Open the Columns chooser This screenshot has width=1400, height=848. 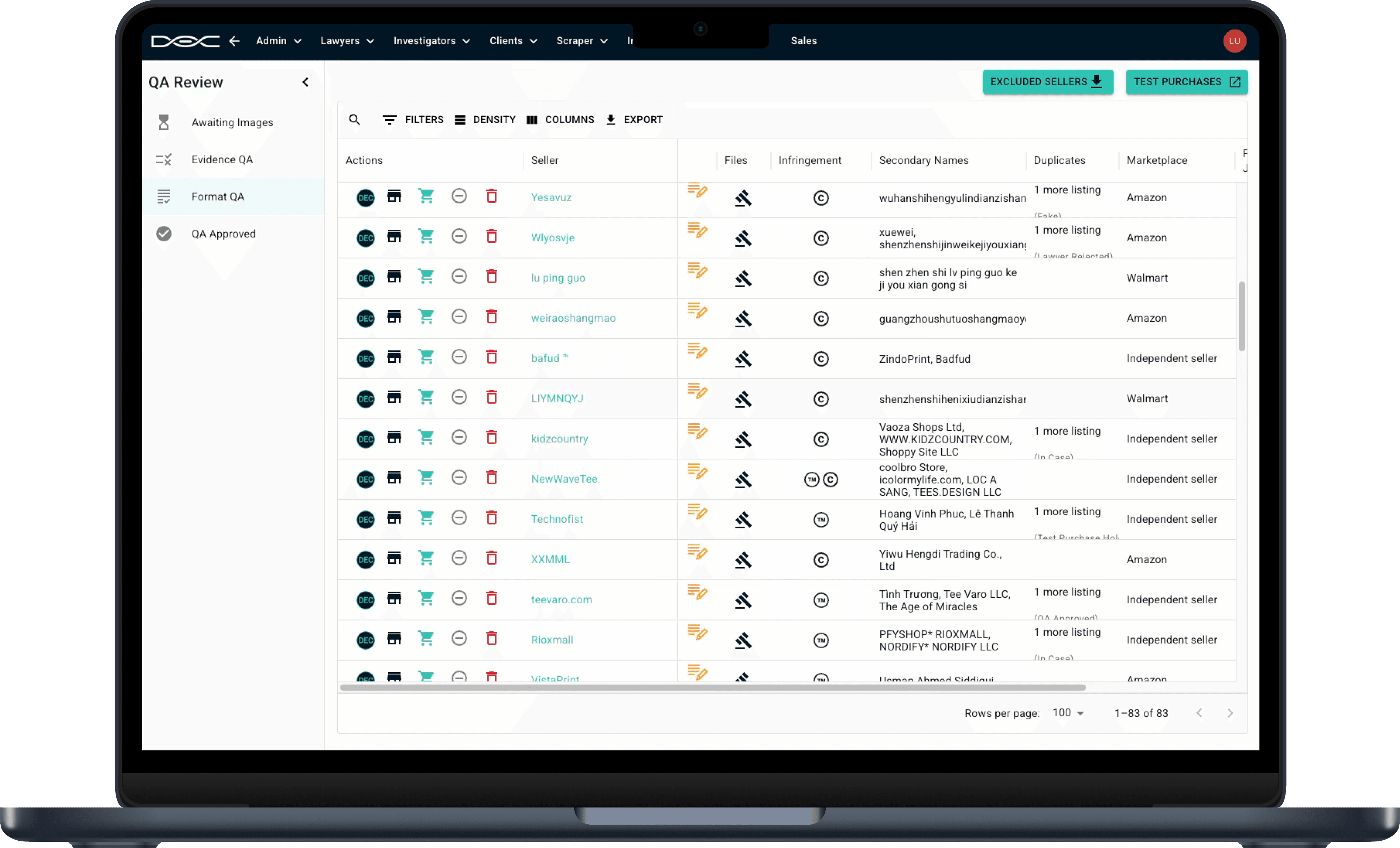(560, 120)
